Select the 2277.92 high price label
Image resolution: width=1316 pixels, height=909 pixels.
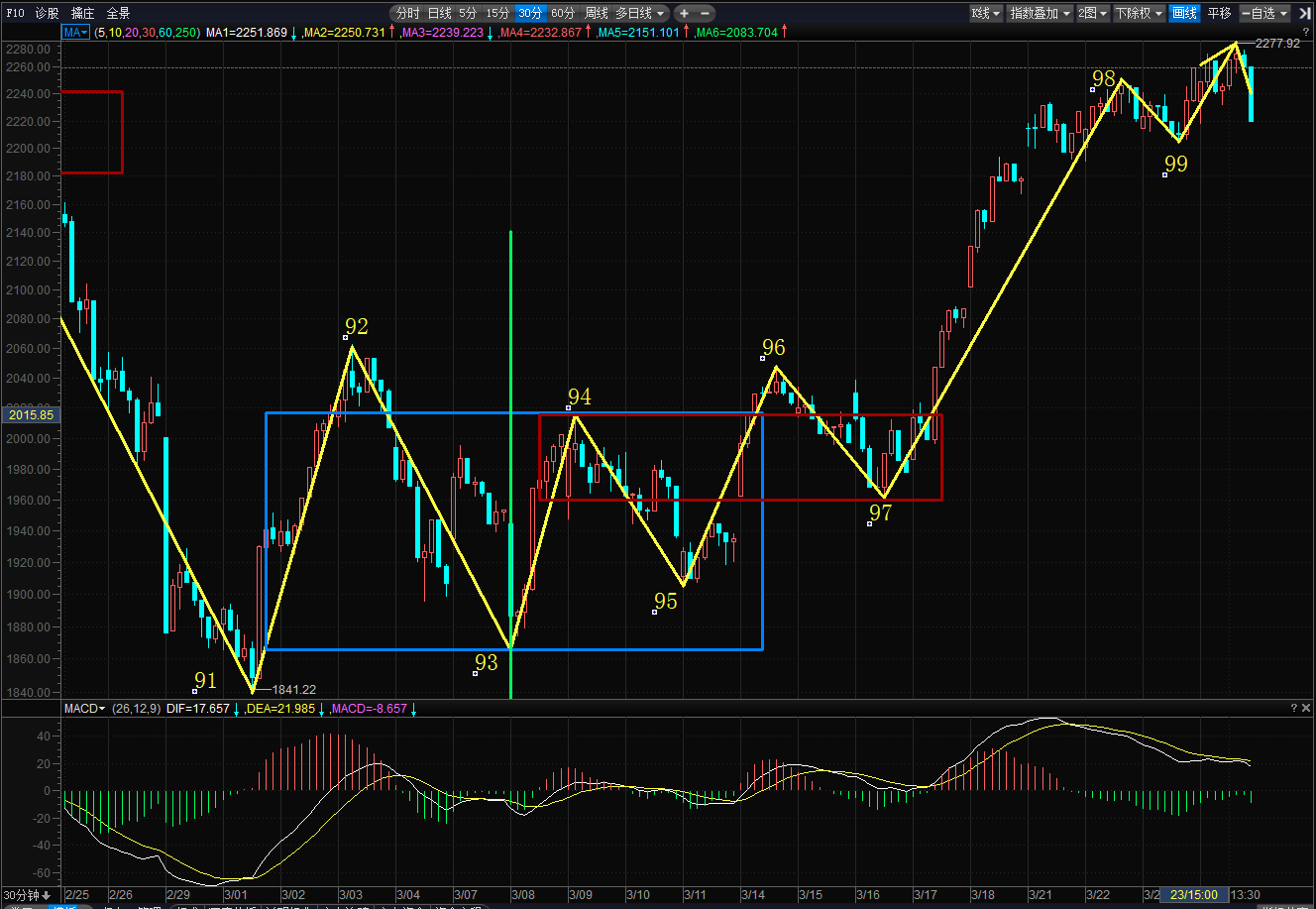[x=1277, y=44]
